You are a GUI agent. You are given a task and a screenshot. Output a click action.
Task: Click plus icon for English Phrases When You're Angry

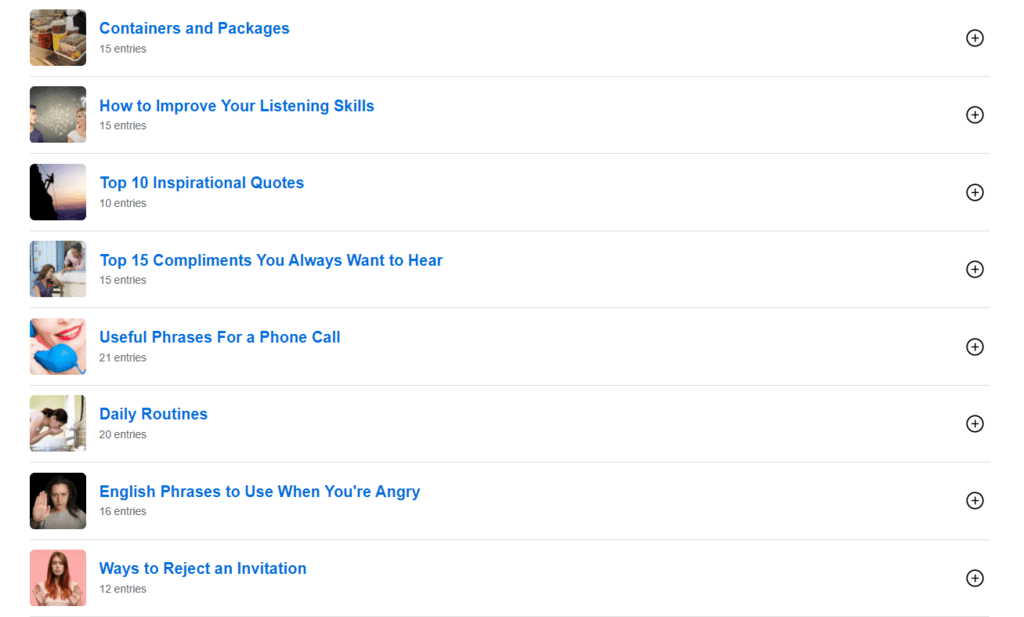(x=974, y=501)
